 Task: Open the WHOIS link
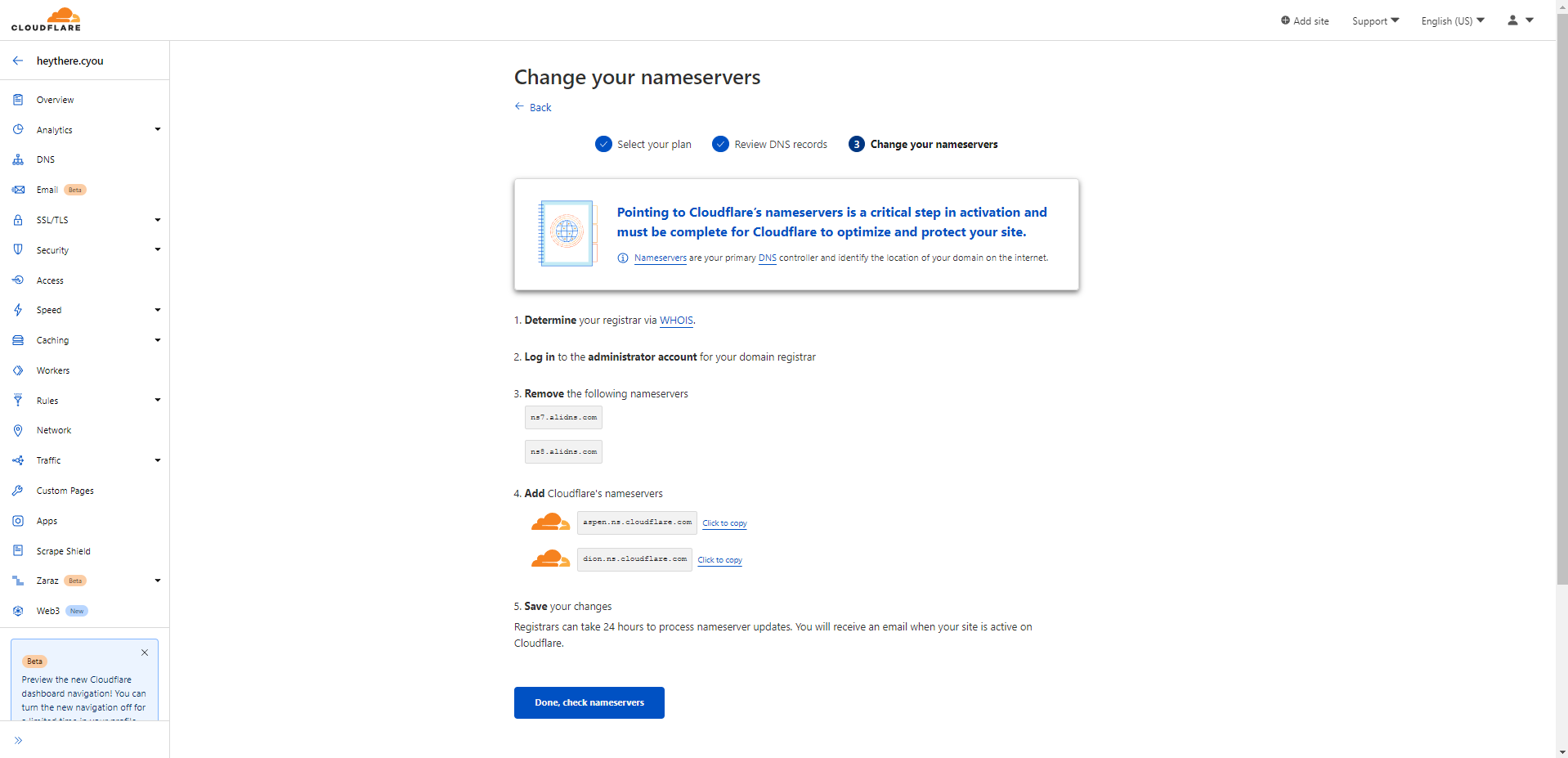click(676, 321)
